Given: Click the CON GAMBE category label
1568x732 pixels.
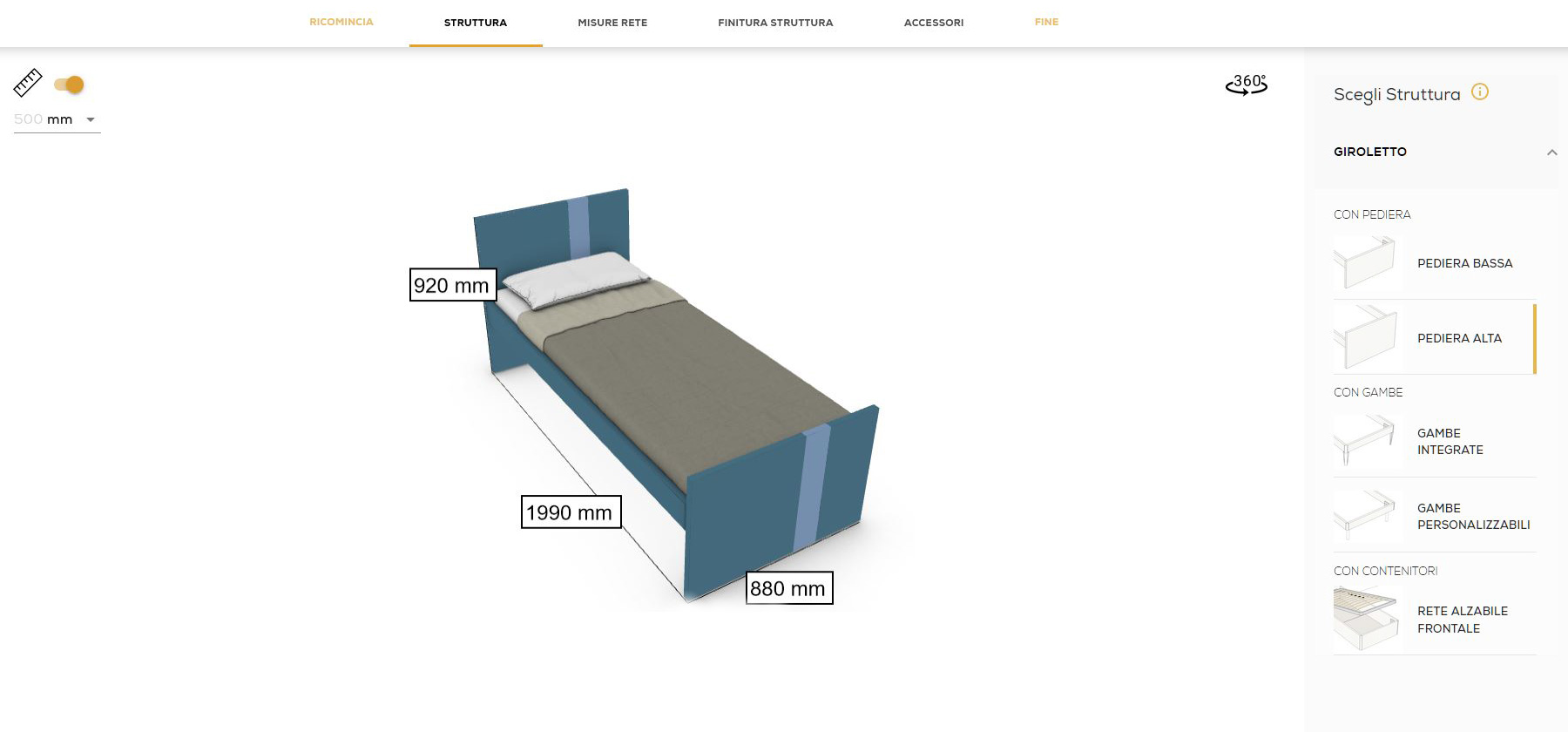Looking at the screenshot, I should coord(1368,392).
